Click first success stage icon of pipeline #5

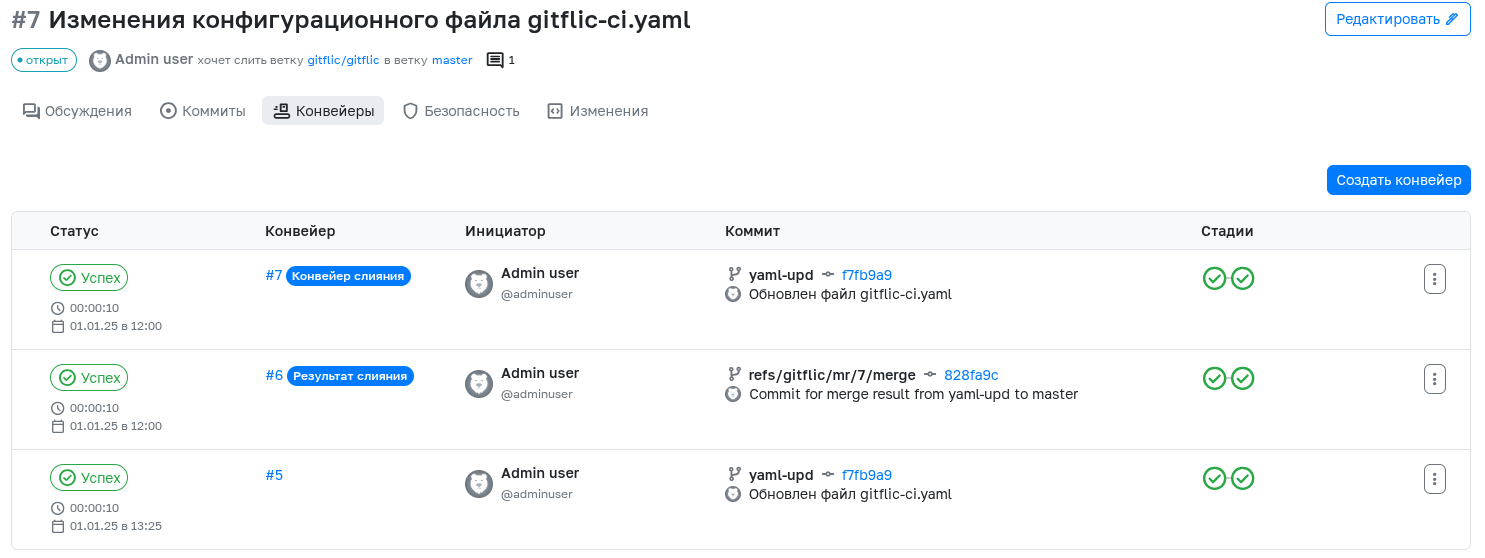click(x=1214, y=479)
